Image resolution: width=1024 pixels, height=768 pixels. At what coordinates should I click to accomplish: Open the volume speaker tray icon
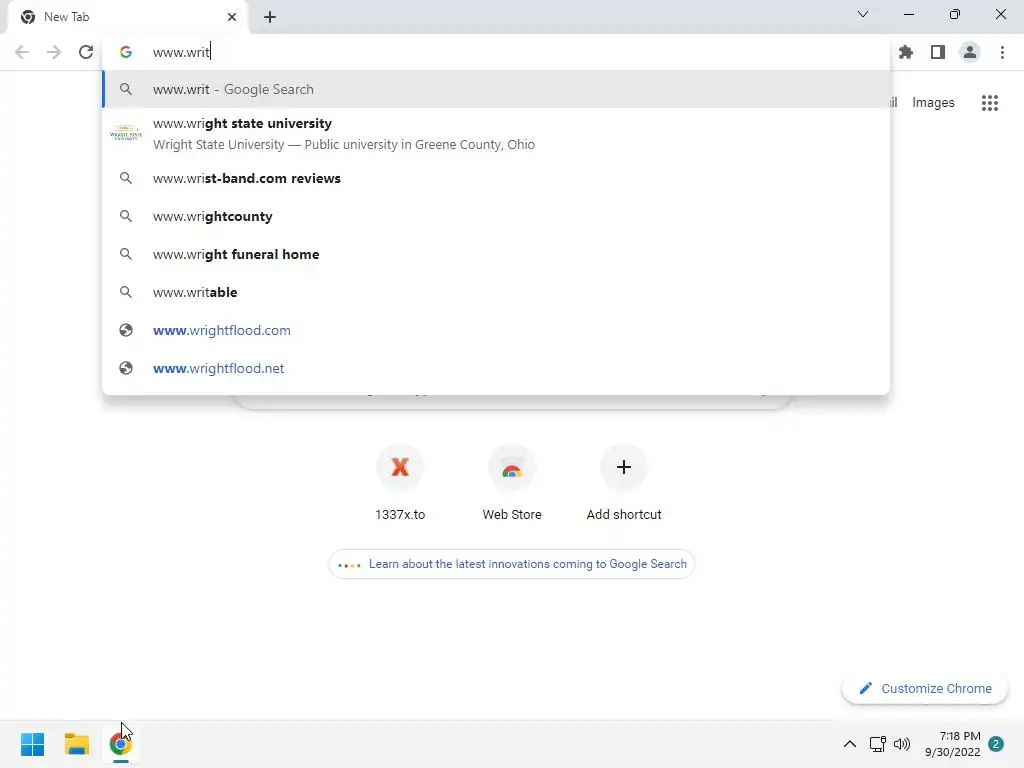(x=902, y=744)
